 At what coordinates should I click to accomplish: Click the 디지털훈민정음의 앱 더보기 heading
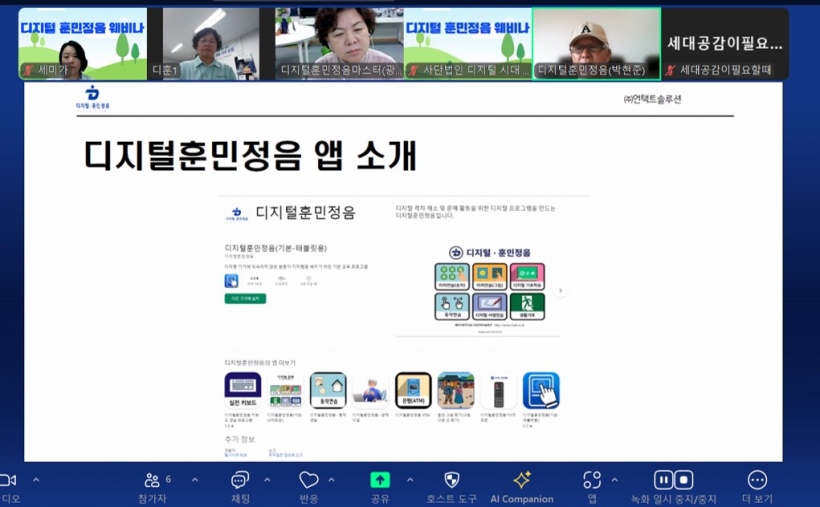[x=260, y=363]
